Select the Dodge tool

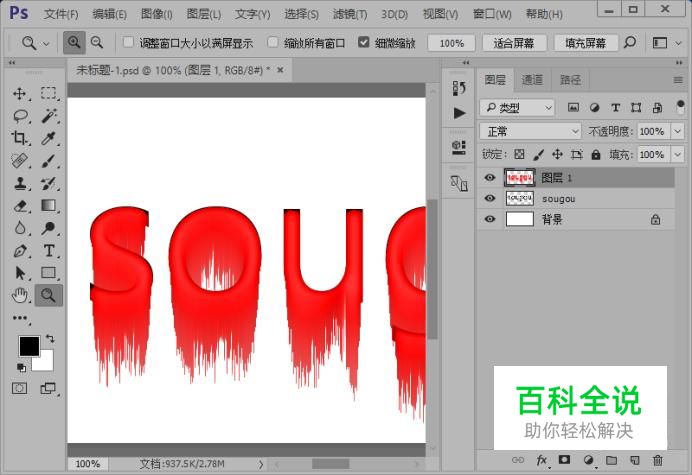click(x=49, y=228)
